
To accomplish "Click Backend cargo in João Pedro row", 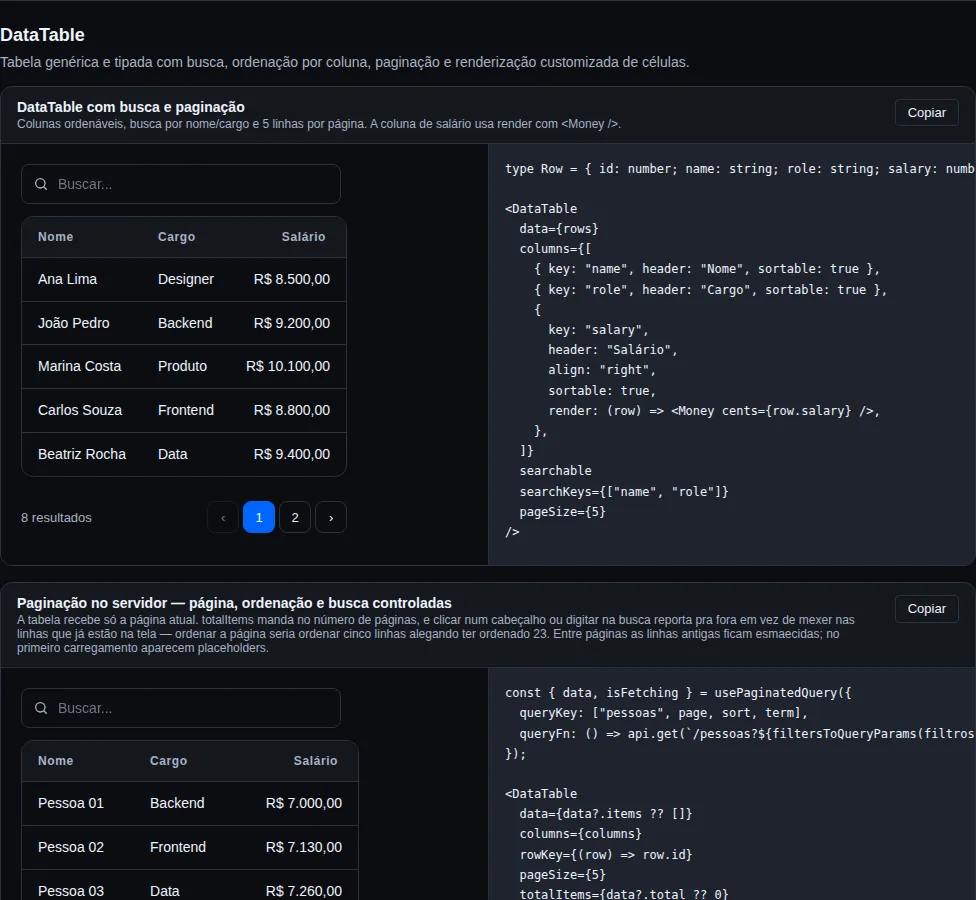I will (x=185, y=323).
